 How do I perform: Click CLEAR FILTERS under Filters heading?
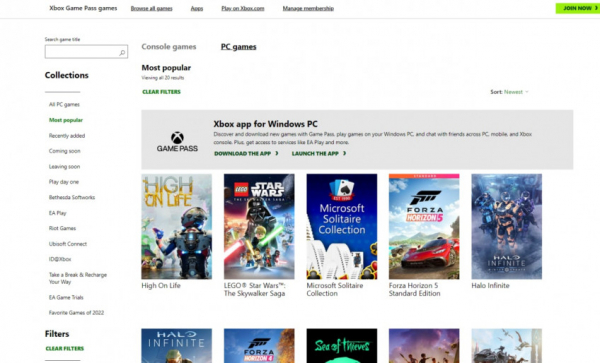pos(65,348)
